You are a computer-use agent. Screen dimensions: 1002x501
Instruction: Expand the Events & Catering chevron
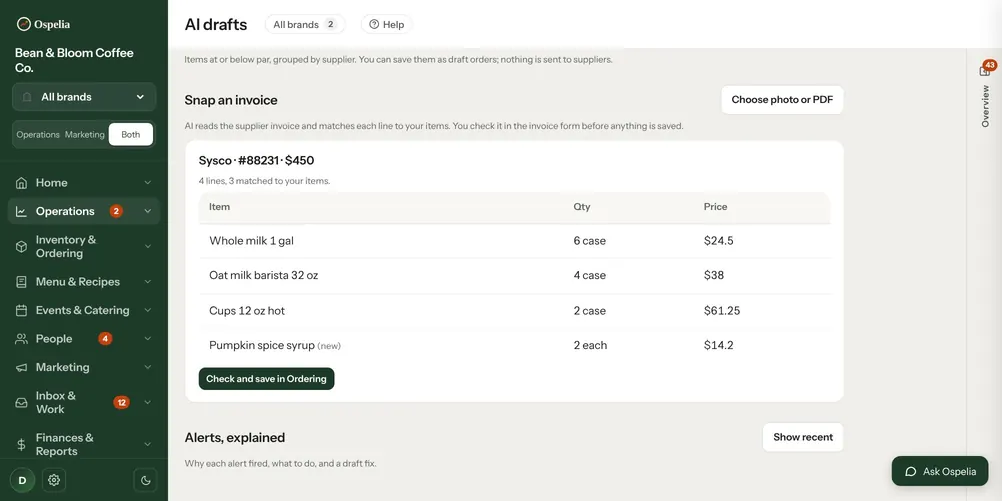click(148, 311)
